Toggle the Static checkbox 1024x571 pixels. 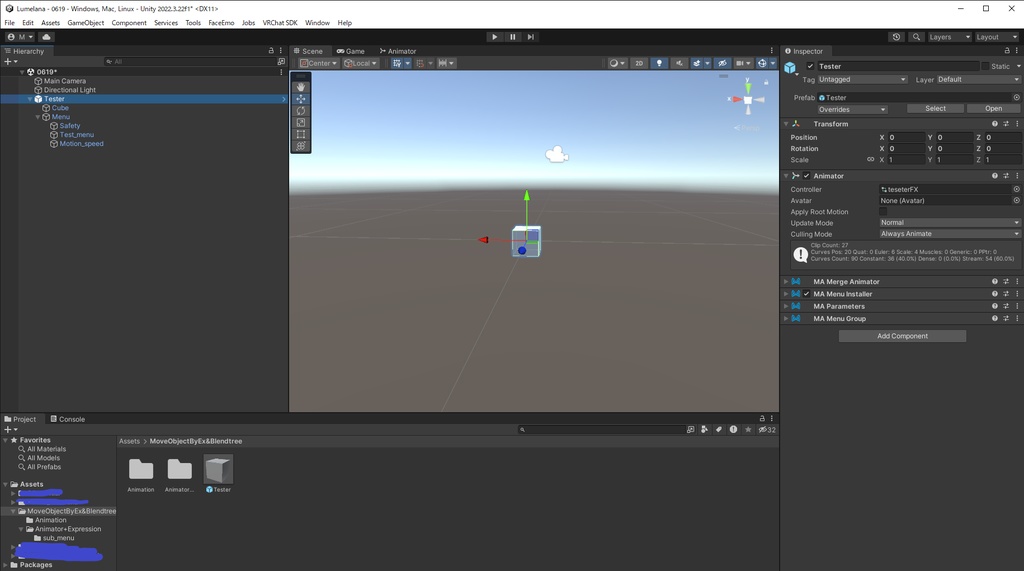985,66
